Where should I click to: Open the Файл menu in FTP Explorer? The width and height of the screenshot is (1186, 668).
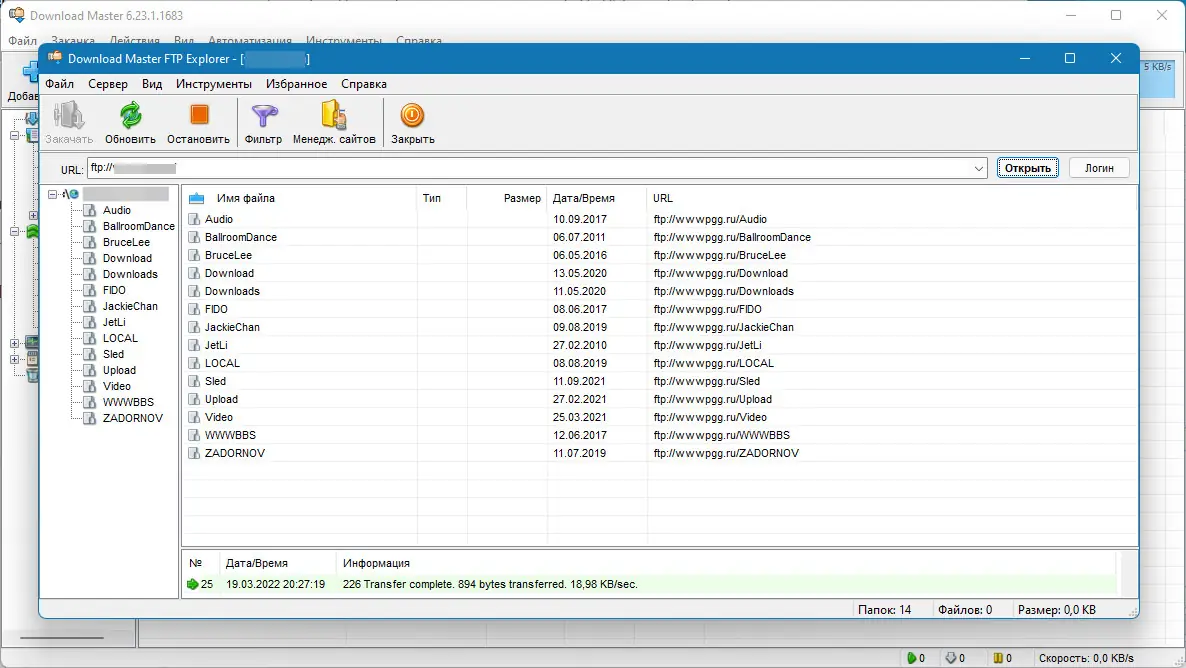[x=60, y=84]
